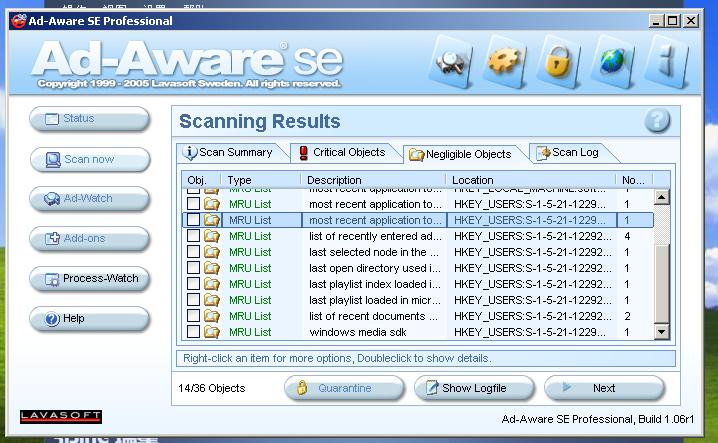Open Process-Watch from the sidebar
This screenshot has width=718, height=443.
89,279
